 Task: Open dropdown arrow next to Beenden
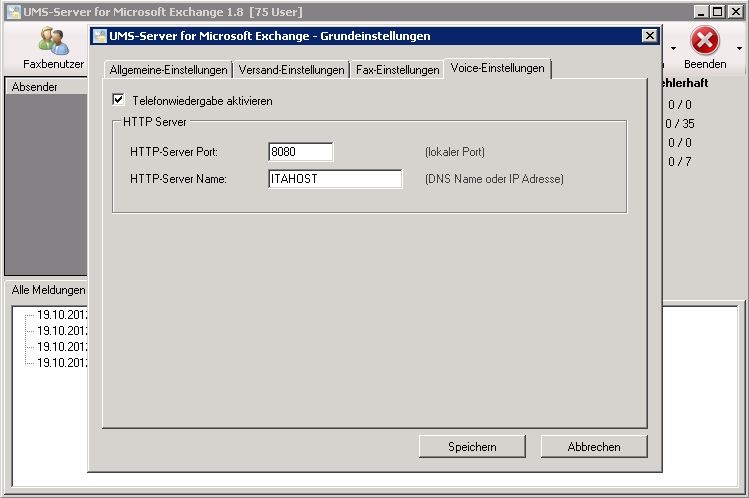coord(739,48)
